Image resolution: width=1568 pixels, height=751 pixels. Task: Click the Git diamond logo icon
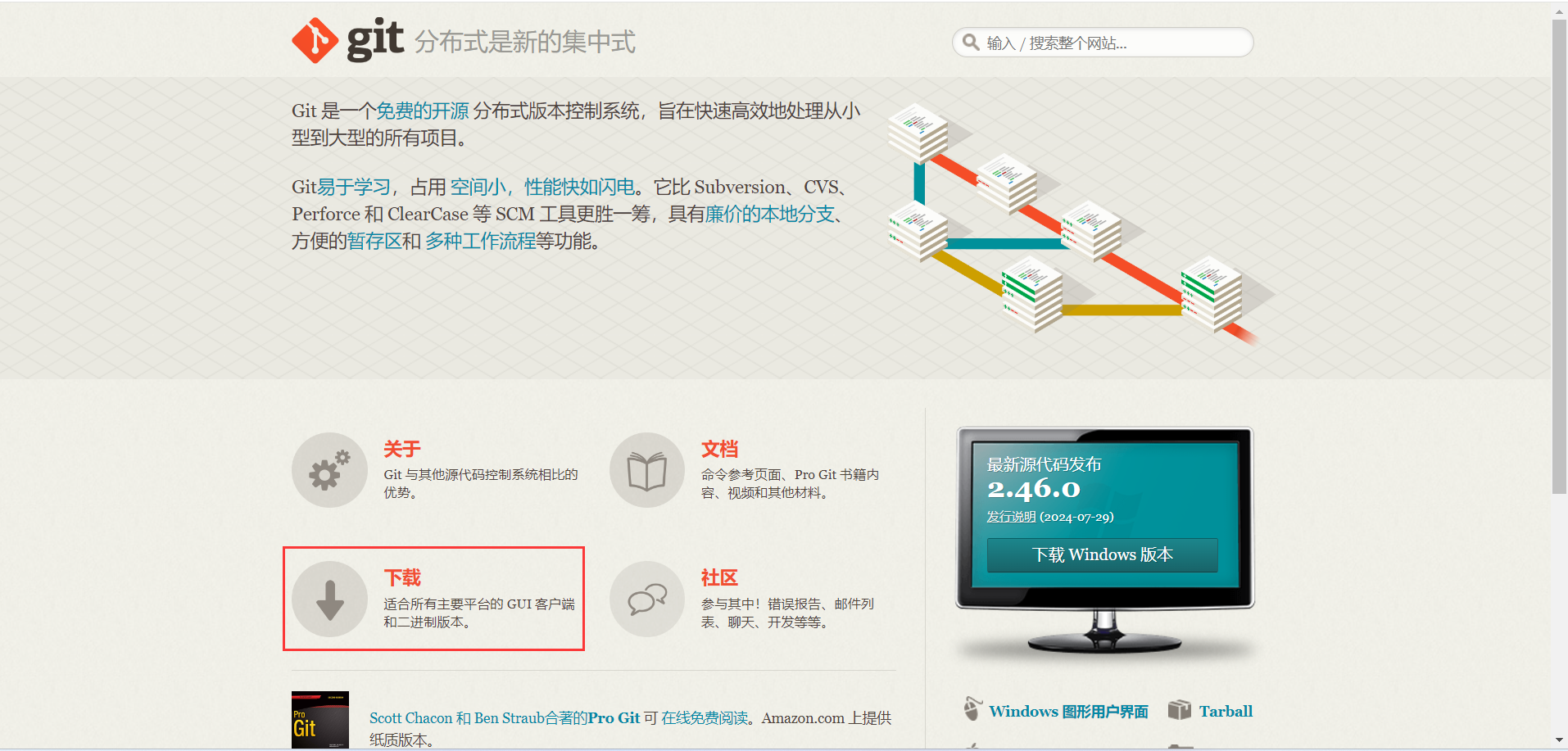coord(315,40)
